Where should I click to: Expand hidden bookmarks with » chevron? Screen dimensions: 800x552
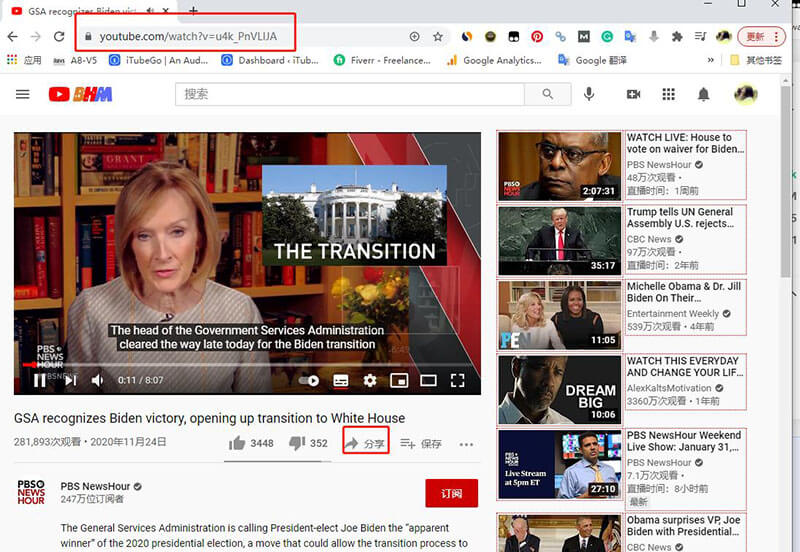click(711, 60)
